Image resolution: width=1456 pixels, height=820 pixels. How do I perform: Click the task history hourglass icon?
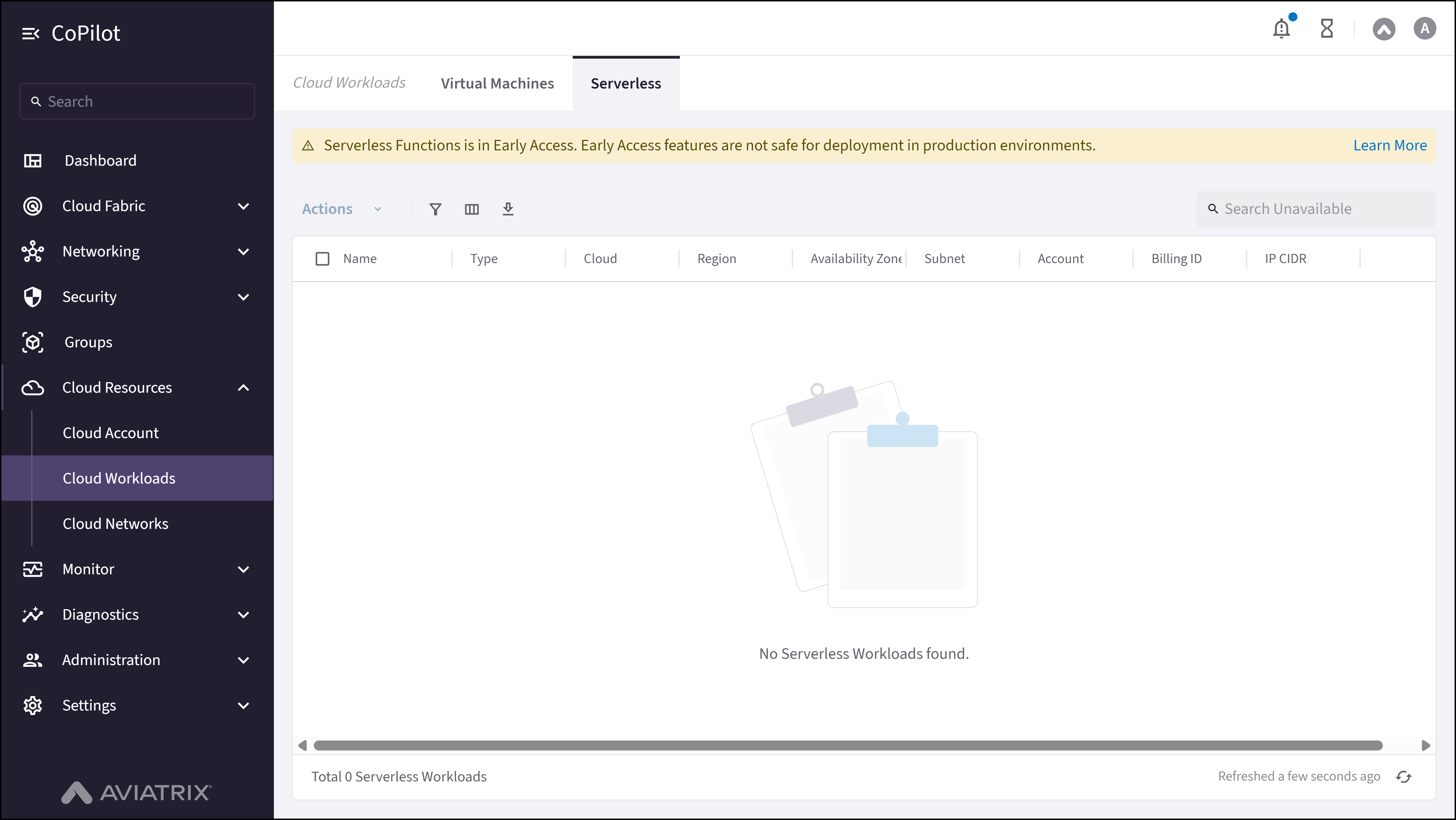pyautogui.click(x=1327, y=28)
